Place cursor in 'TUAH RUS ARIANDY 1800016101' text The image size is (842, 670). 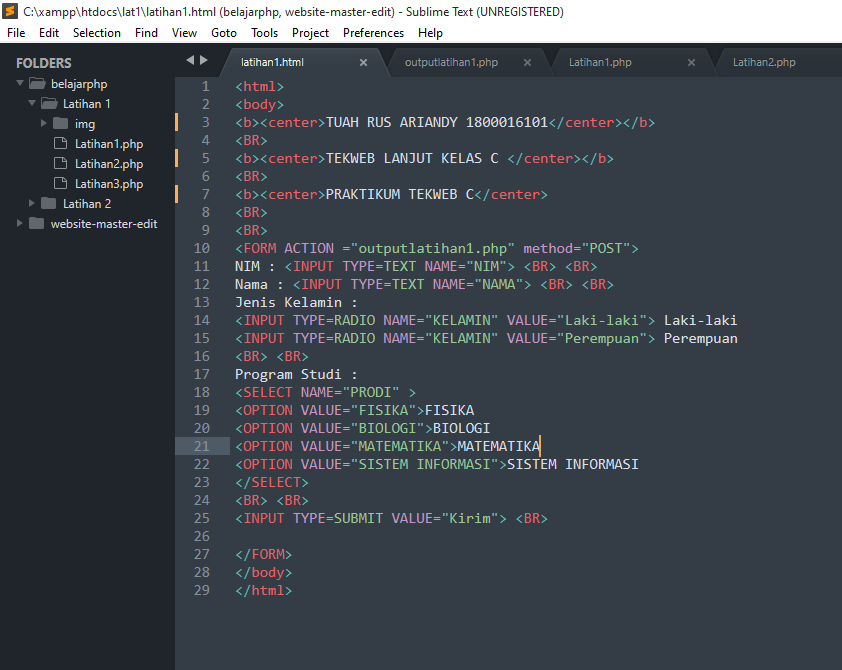coord(437,122)
